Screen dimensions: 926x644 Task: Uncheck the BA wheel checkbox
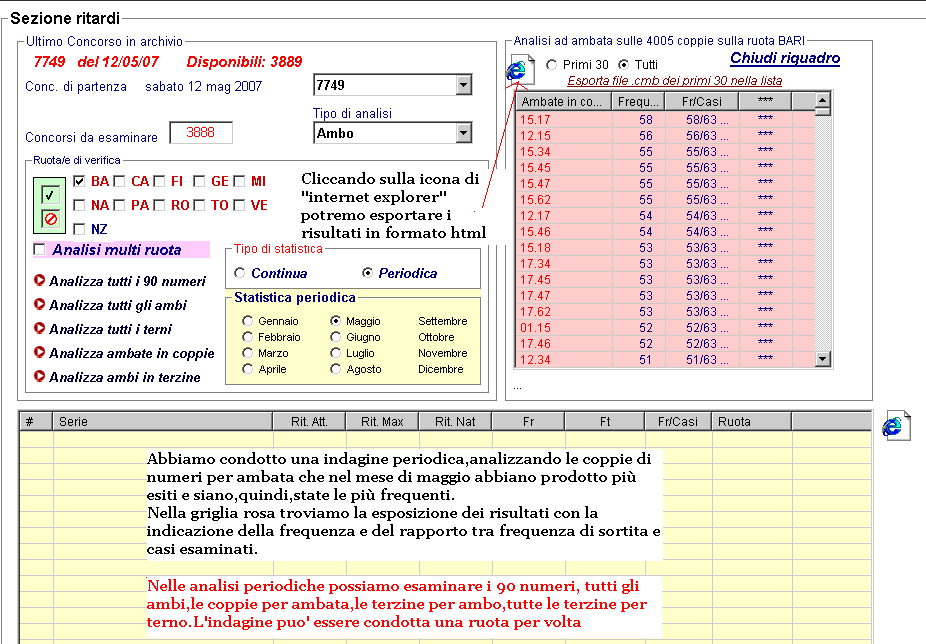[x=80, y=181]
